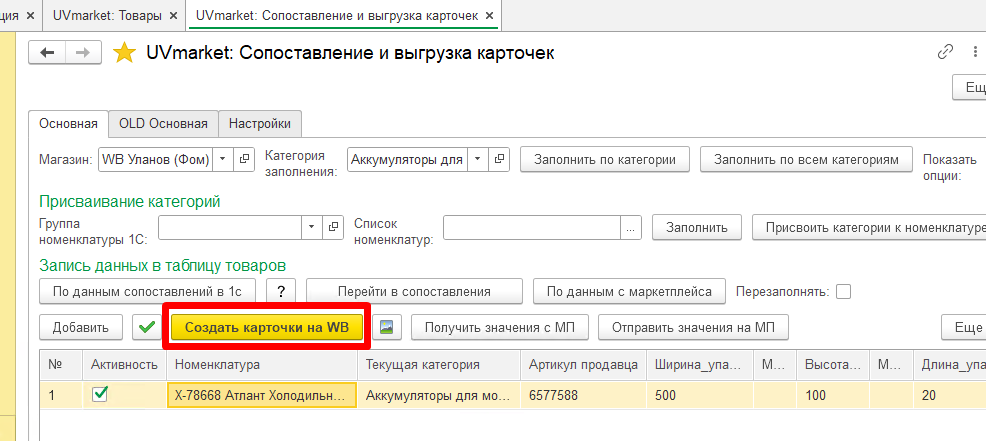The image size is (986, 441).
Task: Go forward with the right arrow button
Action: [x=83, y=53]
